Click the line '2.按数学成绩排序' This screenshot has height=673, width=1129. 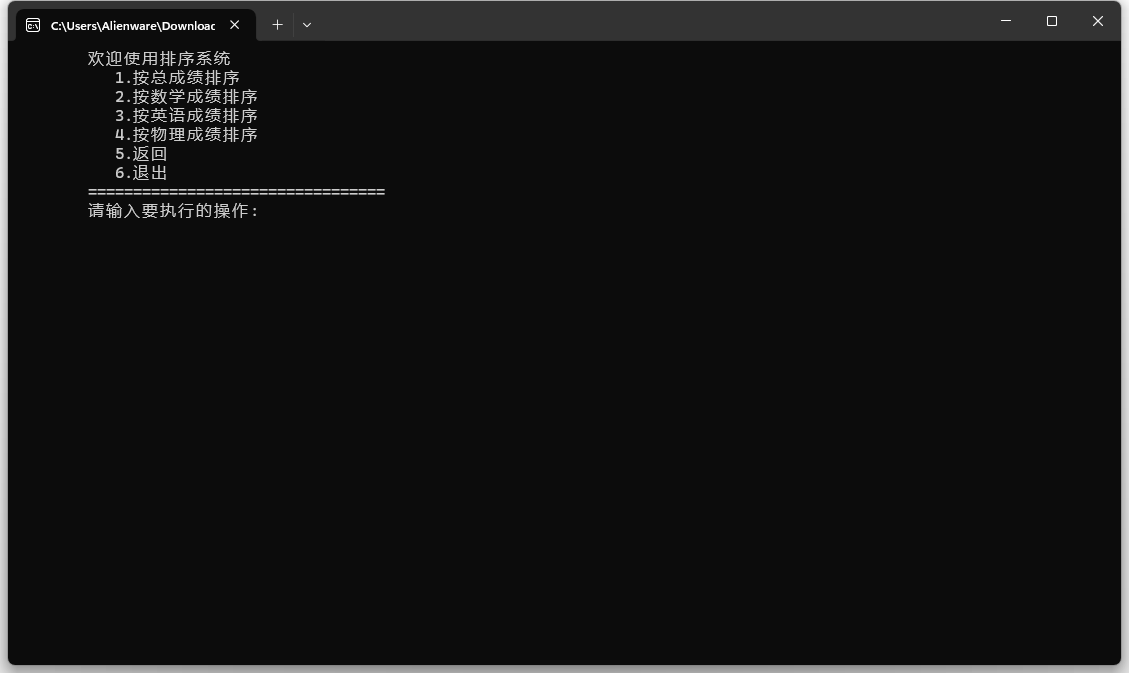(x=186, y=96)
